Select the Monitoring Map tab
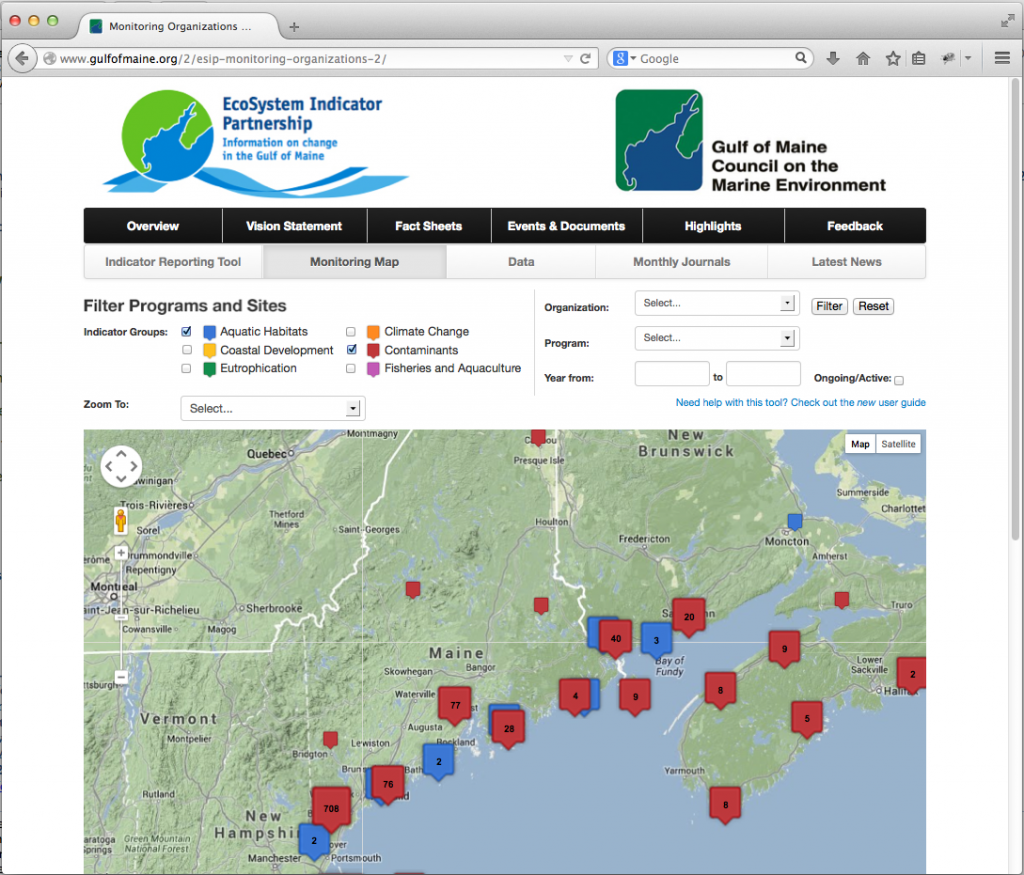1024x875 pixels. pyautogui.click(x=355, y=262)
